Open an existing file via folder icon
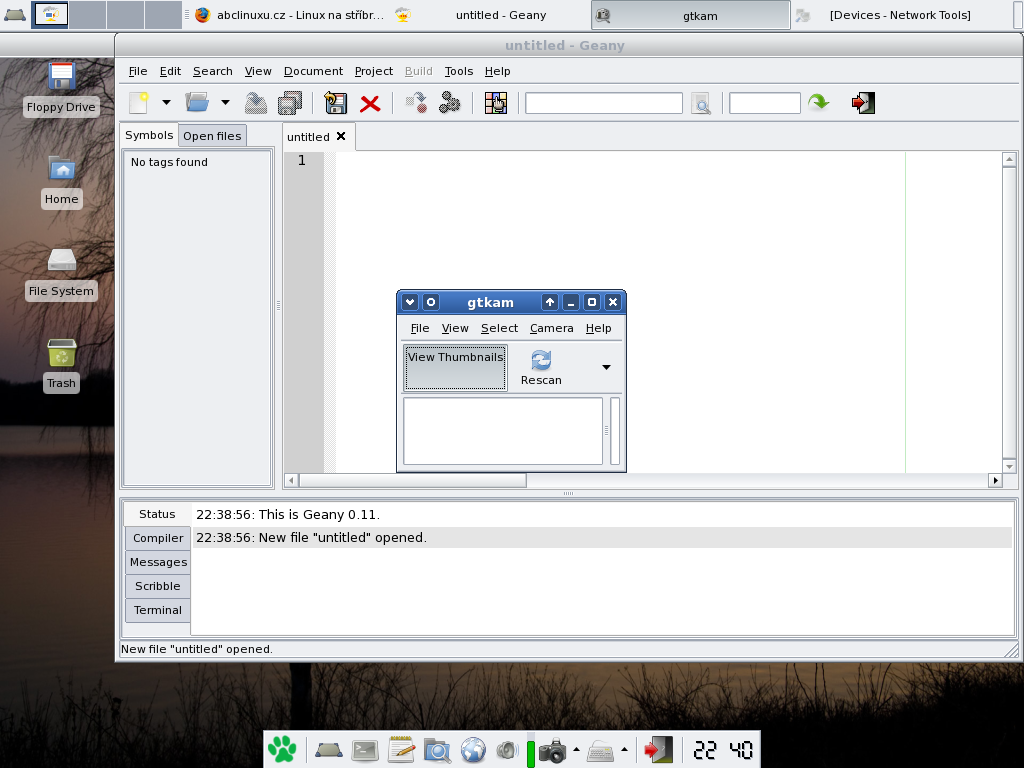 197,103
